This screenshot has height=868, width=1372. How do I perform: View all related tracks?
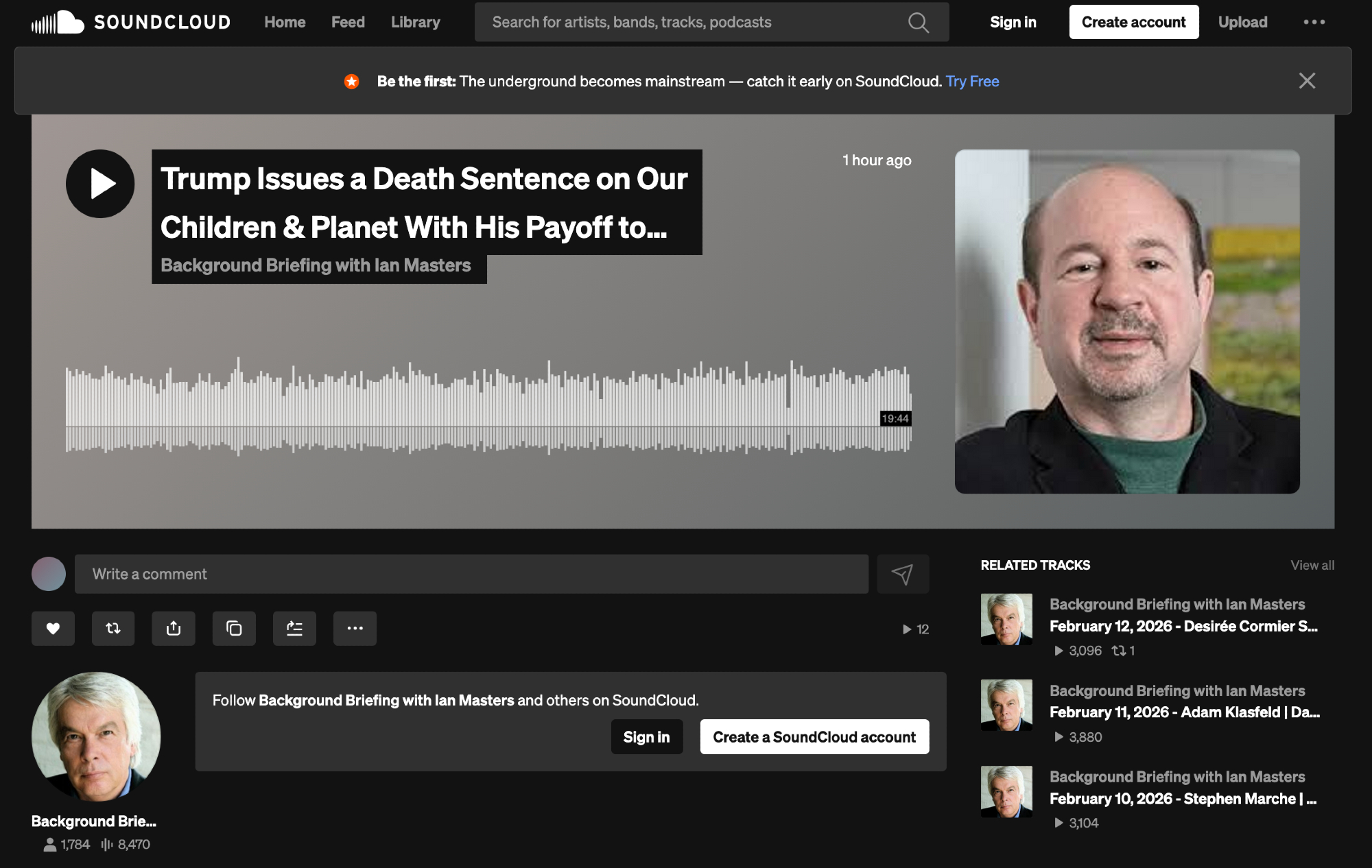(x=1312, y=565)
